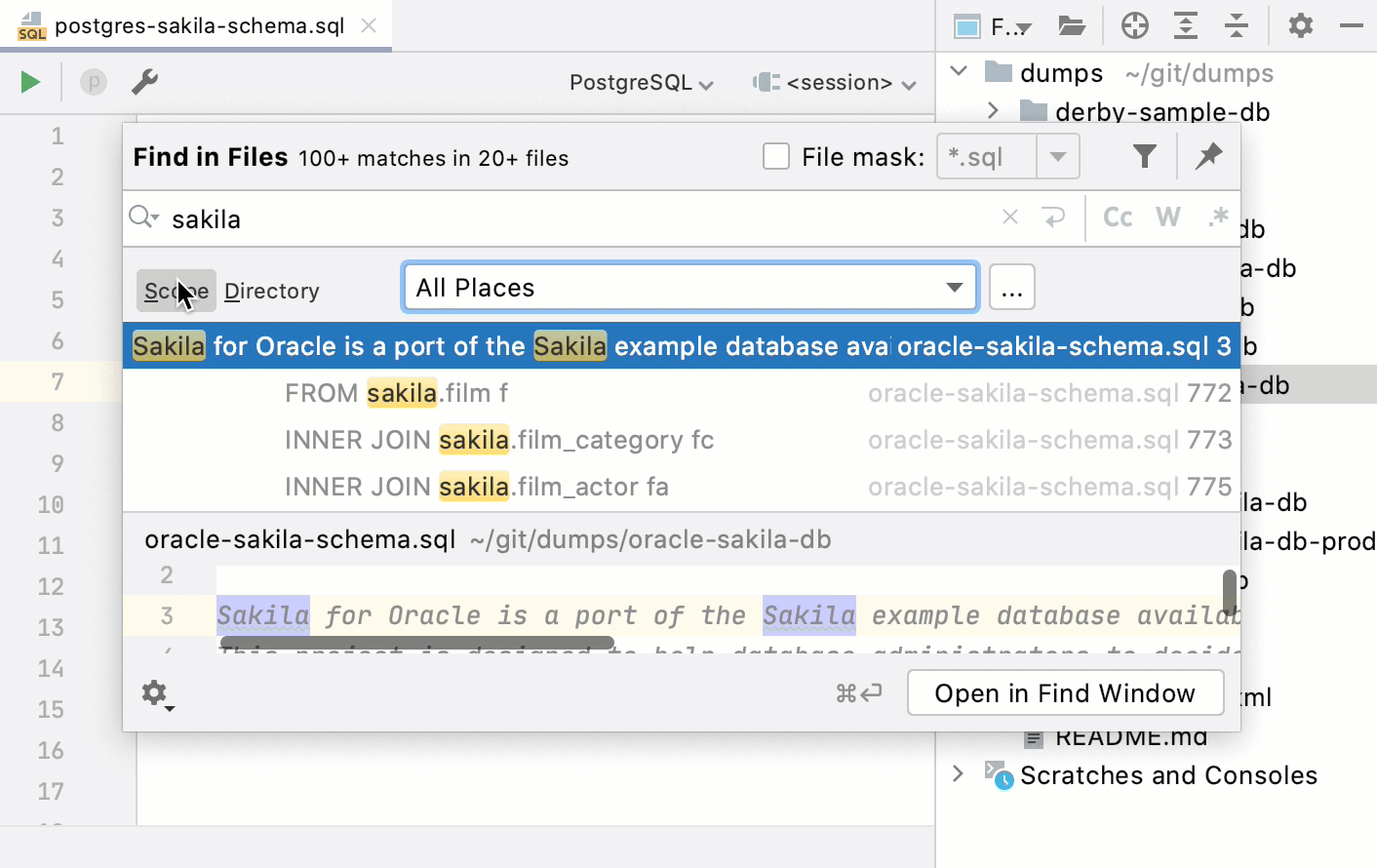
Task: Click the ellipsis button next to scope
Action: (x=1012, y=288)
